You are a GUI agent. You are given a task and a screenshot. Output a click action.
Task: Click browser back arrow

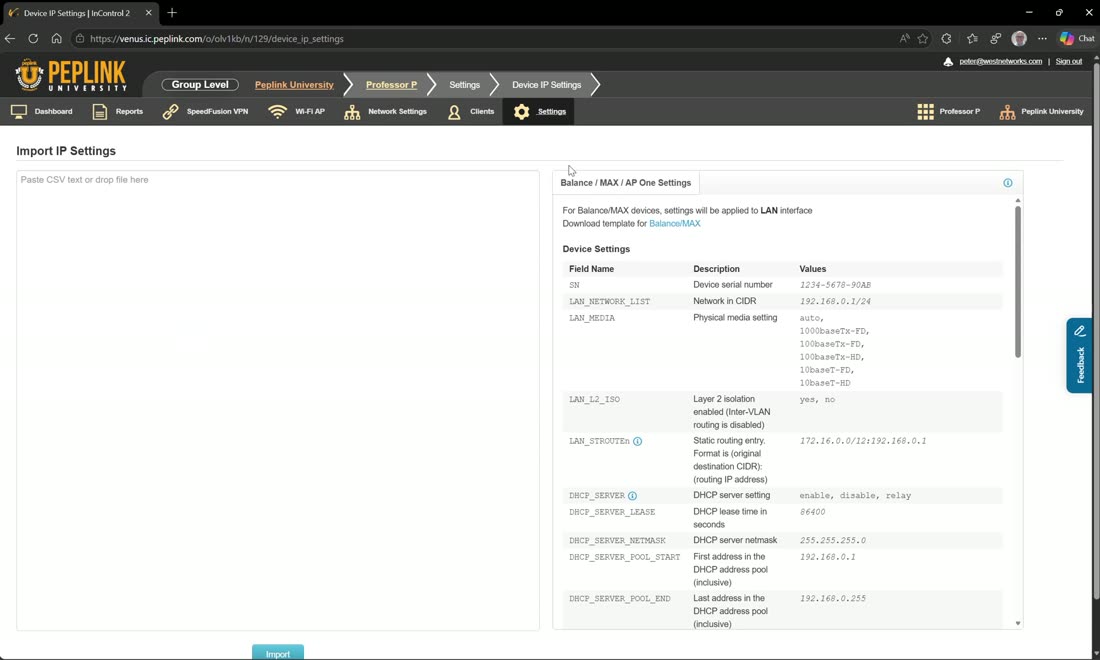pos(10,39)
